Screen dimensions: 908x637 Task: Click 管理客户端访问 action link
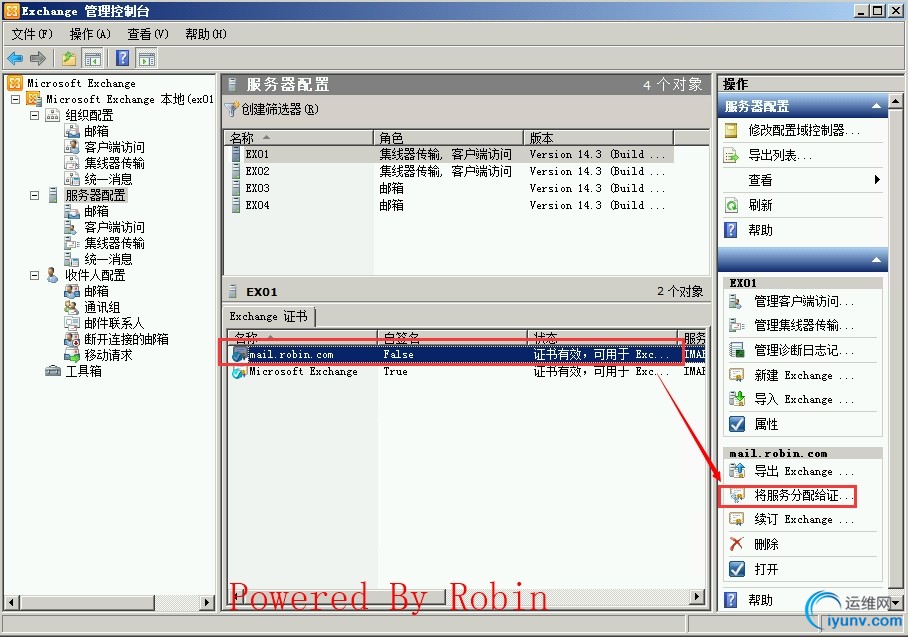[x=804, y=301]
